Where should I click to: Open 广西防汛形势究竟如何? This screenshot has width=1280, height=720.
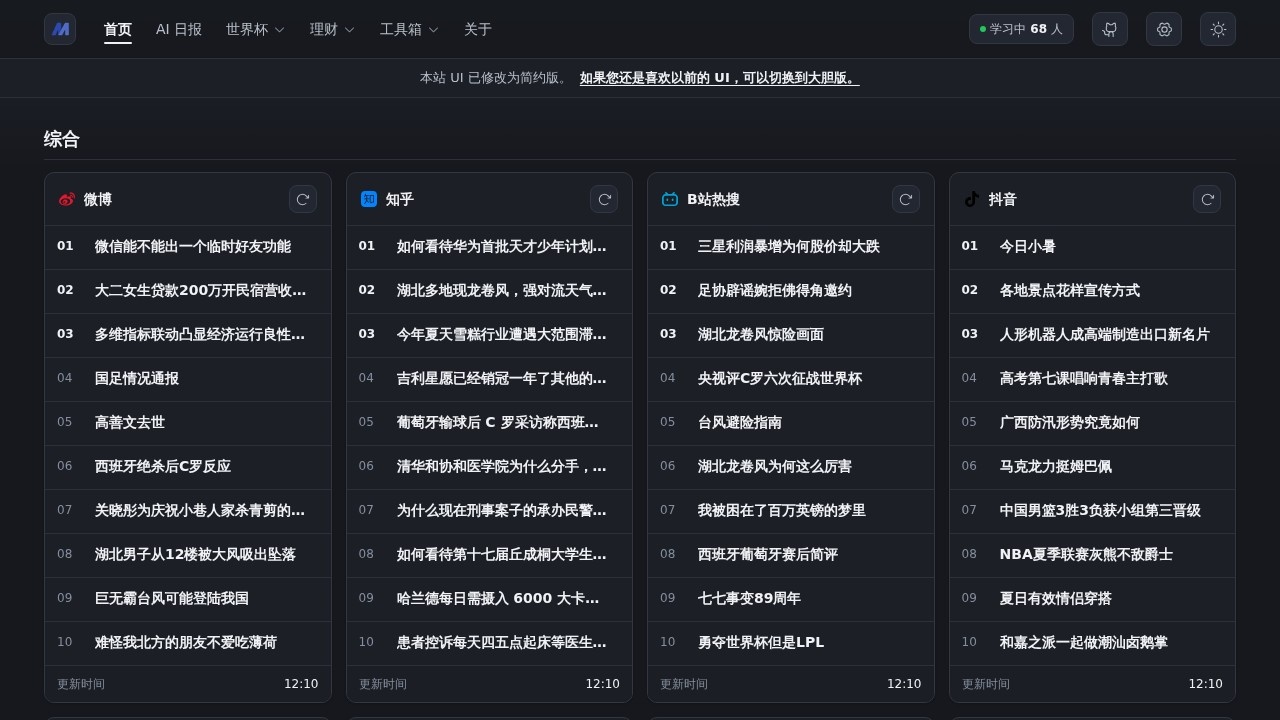[1070, 422]
